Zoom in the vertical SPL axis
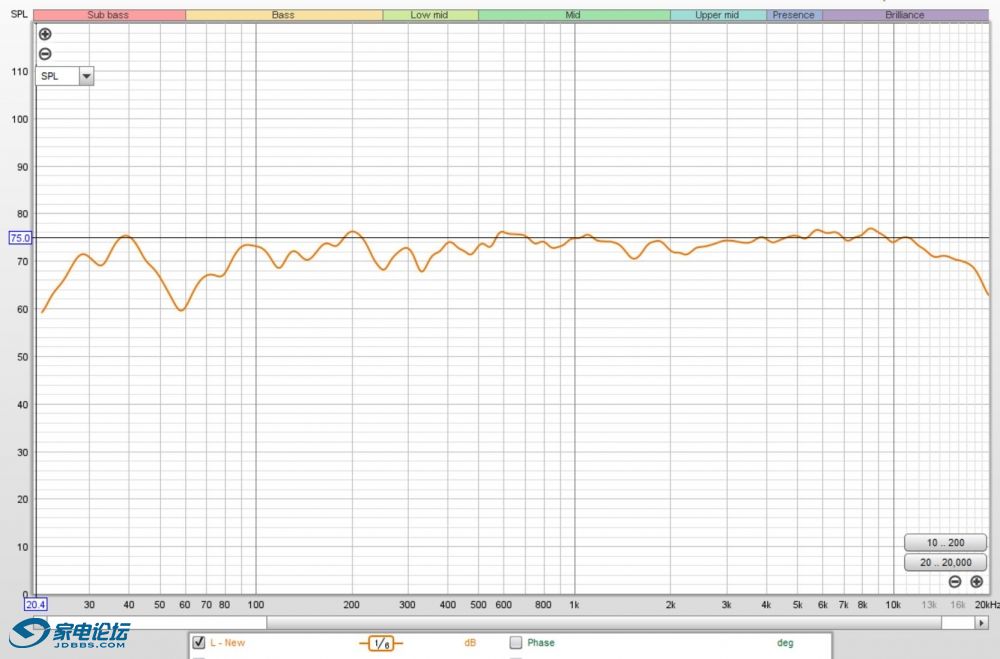This screenshot has width=1000, height=659. coord(45,34)
